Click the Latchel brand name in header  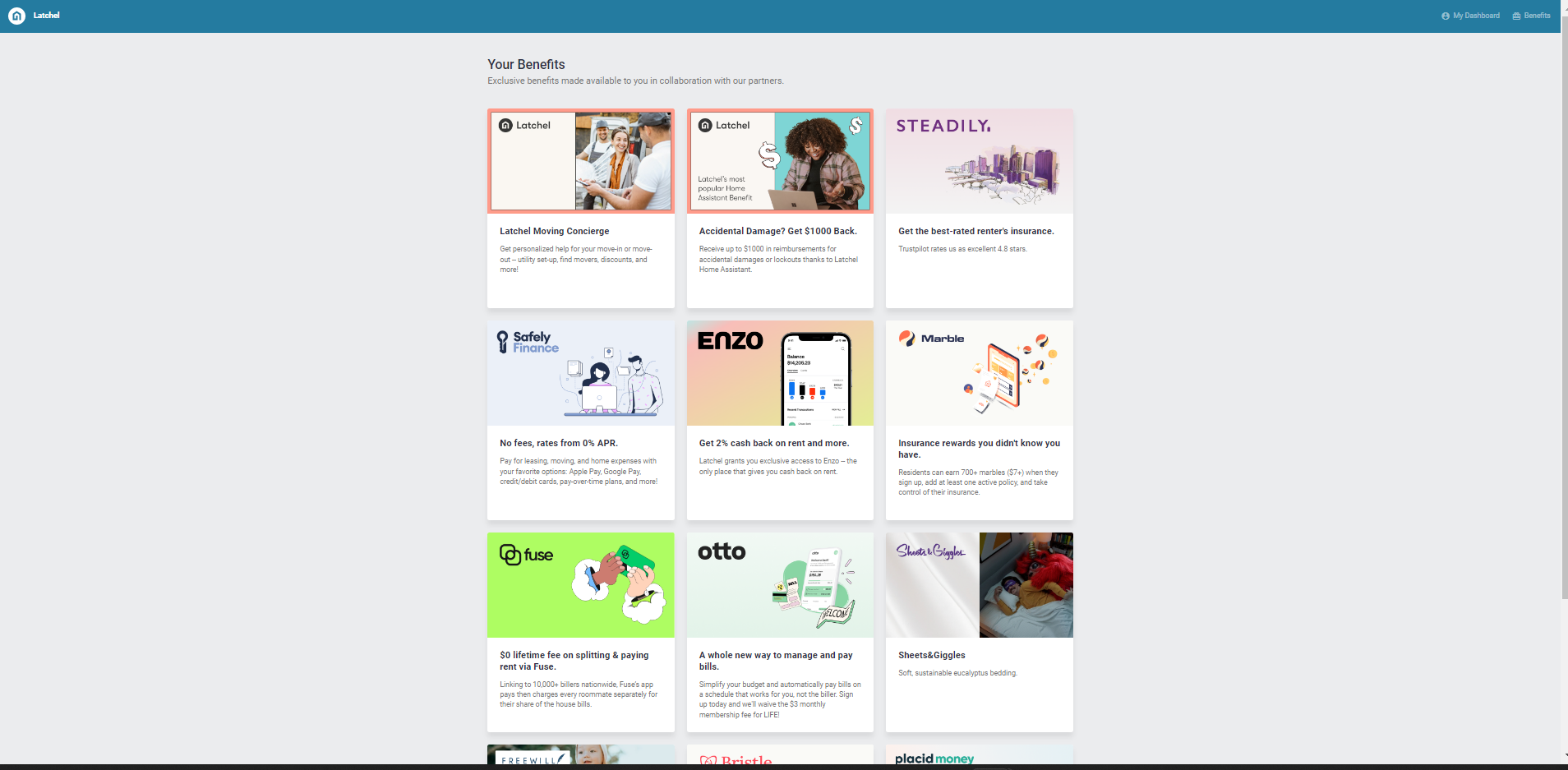coord(46,16)
